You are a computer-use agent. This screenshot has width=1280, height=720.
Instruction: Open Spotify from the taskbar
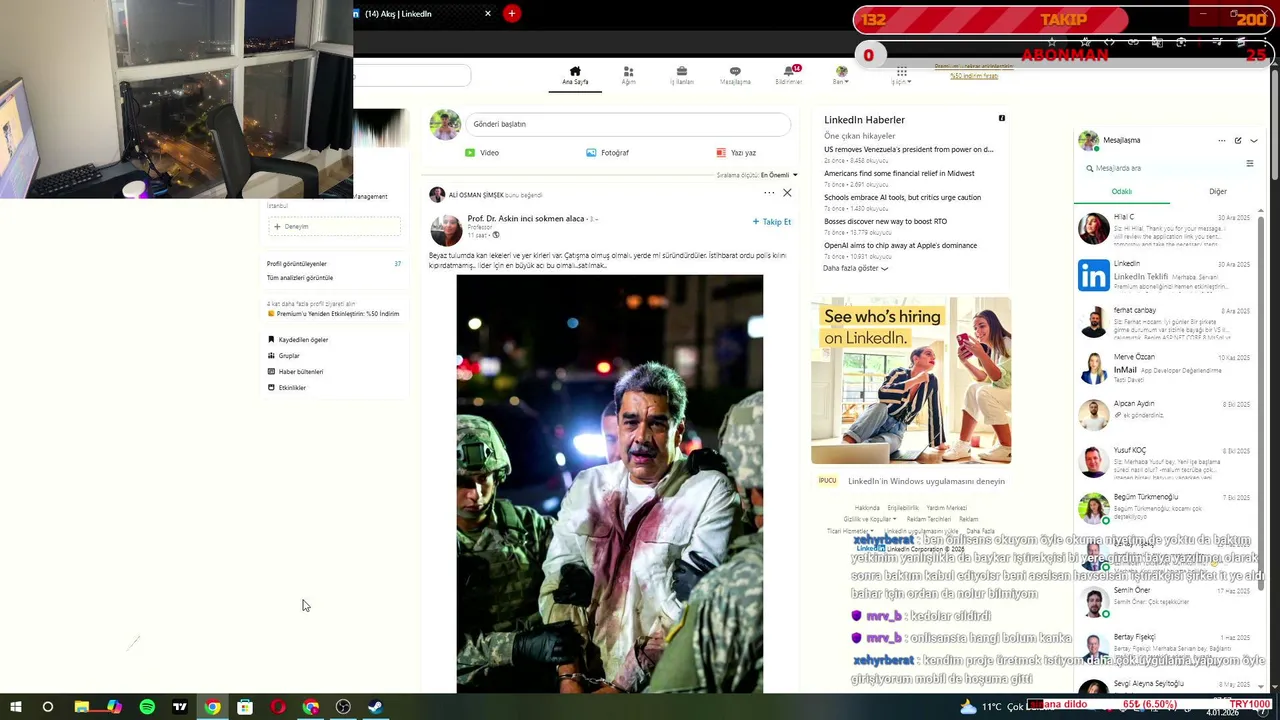147,707
